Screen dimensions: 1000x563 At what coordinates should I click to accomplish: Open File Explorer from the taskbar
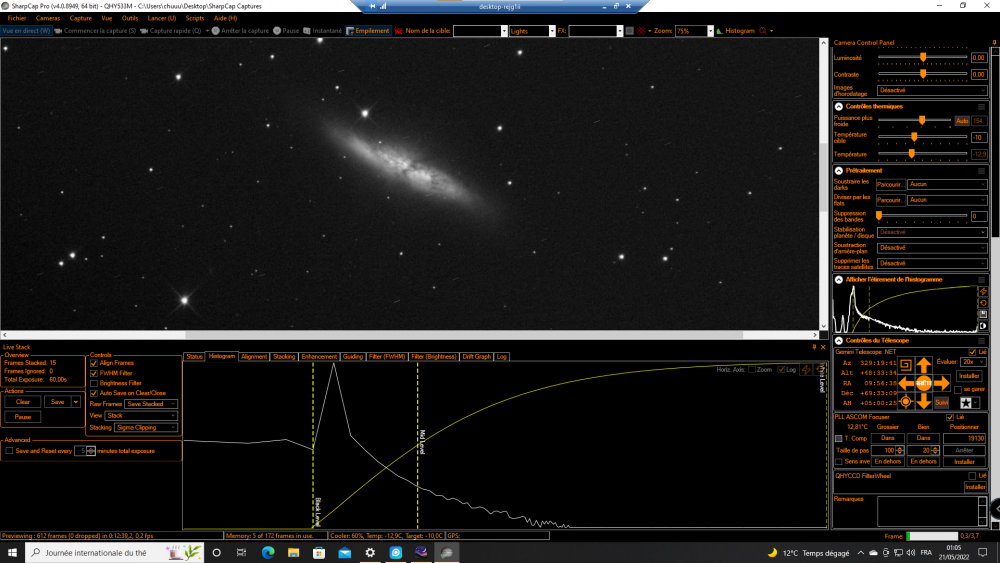click(x=293, y=552)
